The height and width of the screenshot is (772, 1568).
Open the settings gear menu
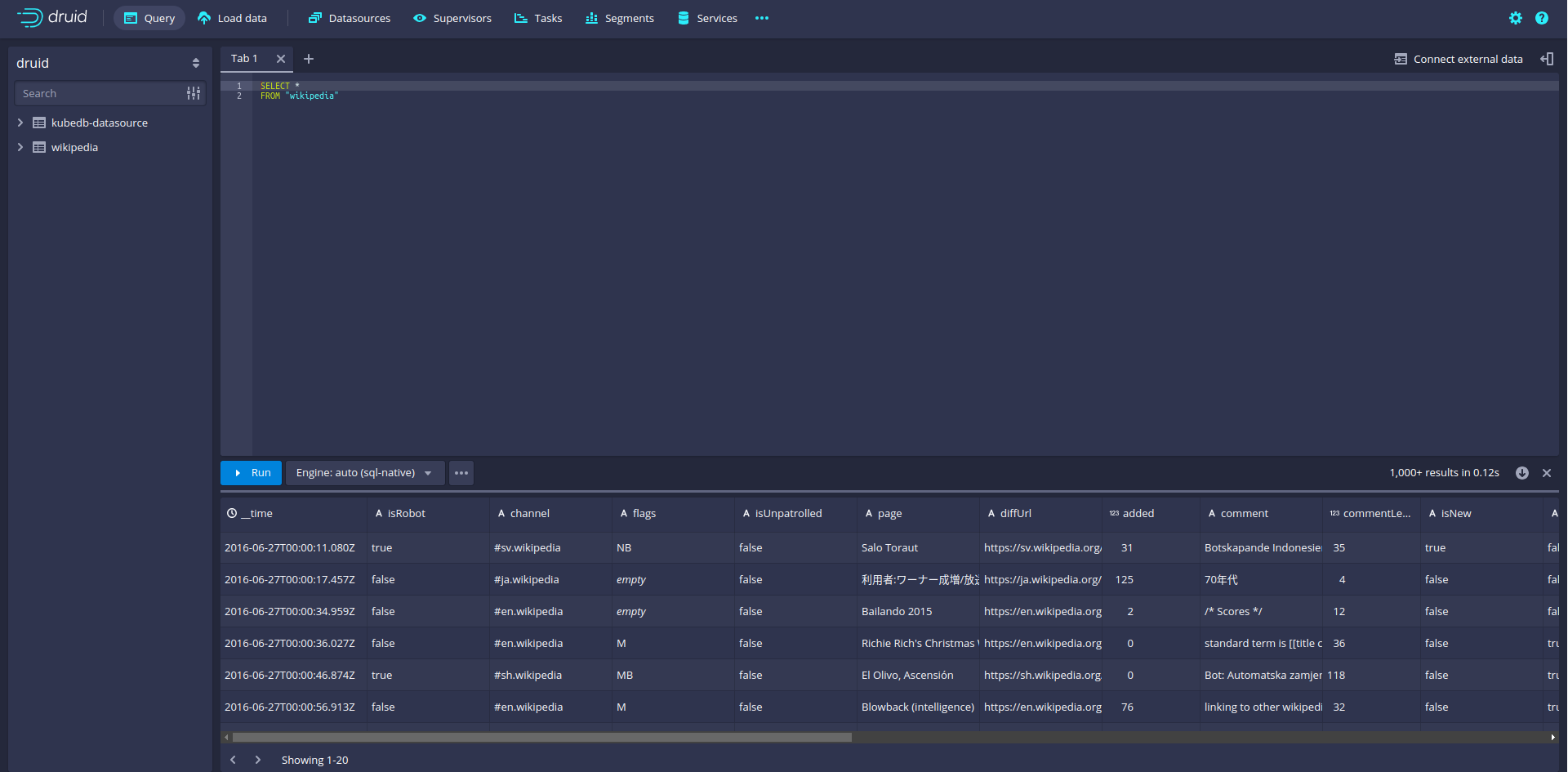click(1515, 18)
